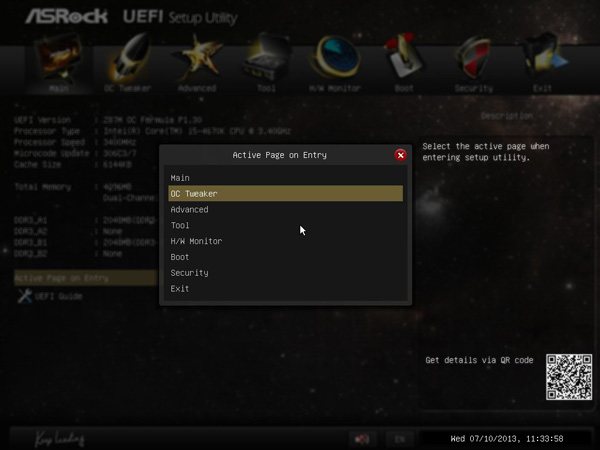Click the Boot joystick icon
This screenshot has width=600, height=450.
click(x=404, y=57)
